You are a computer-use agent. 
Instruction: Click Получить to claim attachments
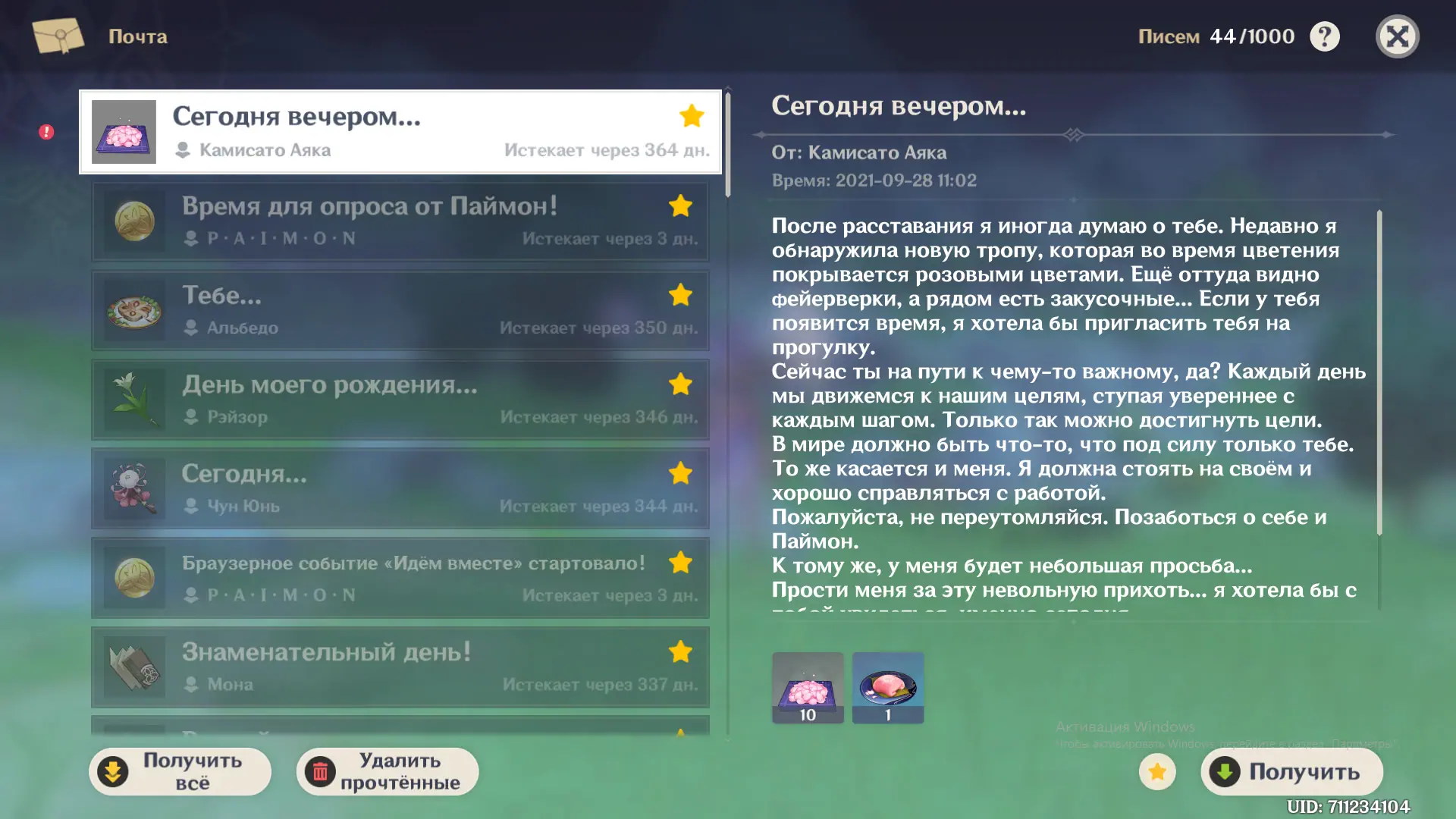tap(1291, 772)
